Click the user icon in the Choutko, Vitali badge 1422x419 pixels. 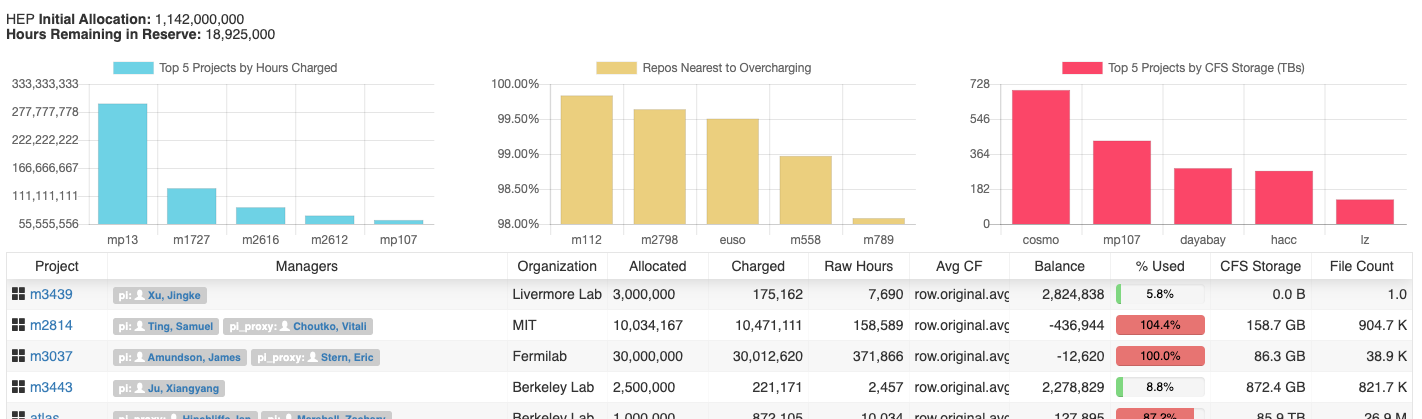[x=285, y=327]
